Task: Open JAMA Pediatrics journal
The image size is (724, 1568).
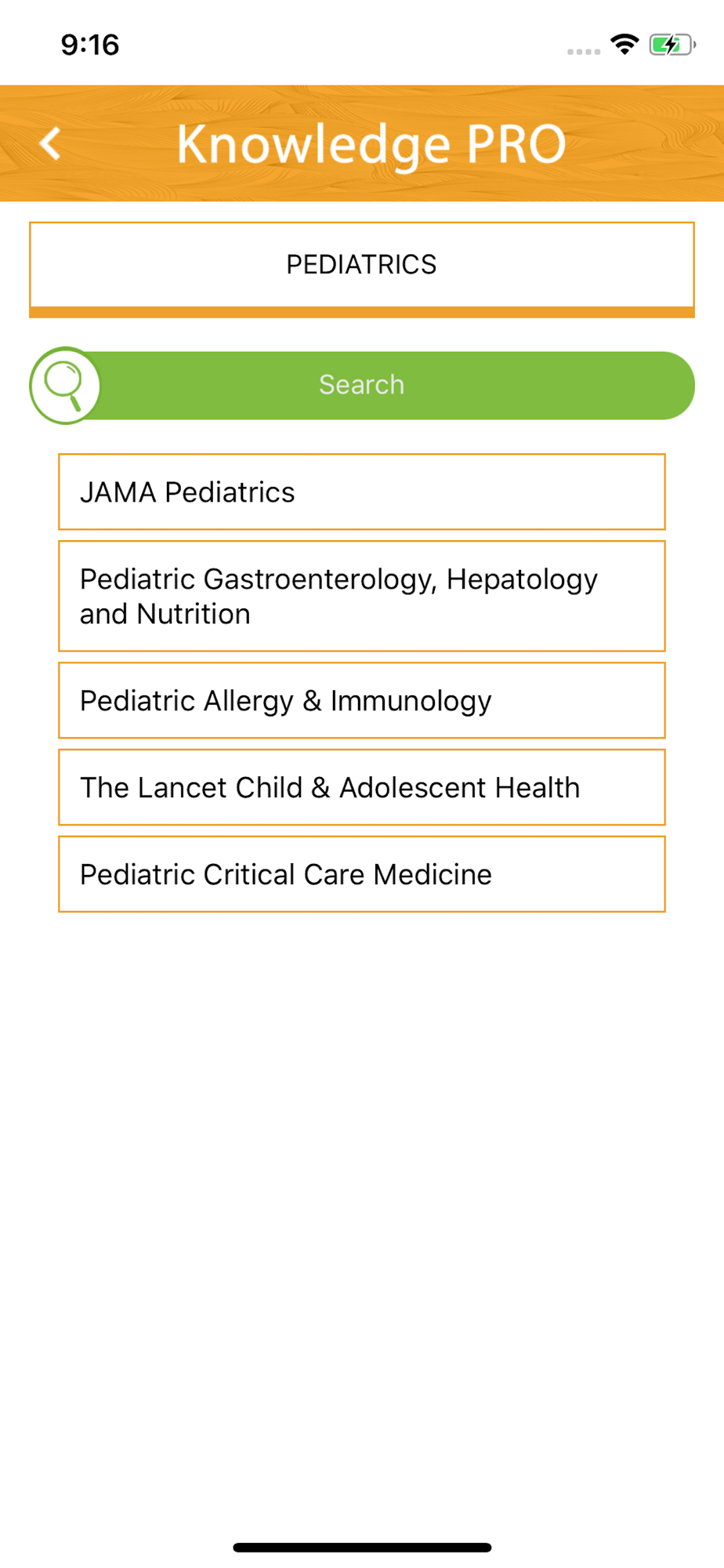Action: [x=362, y=492]
